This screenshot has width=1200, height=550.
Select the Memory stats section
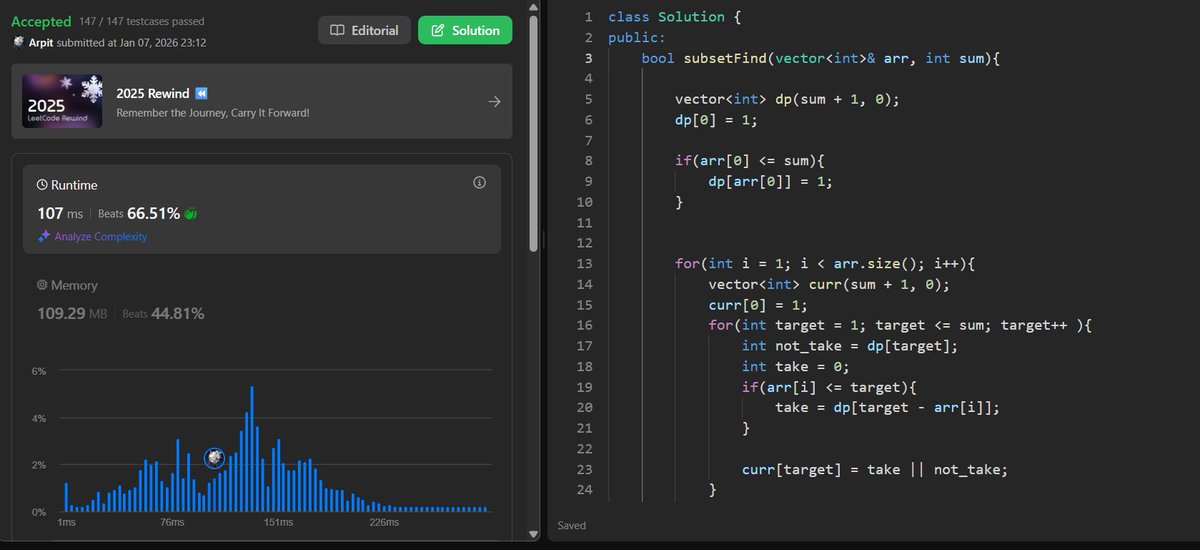[x=262, y=300]
